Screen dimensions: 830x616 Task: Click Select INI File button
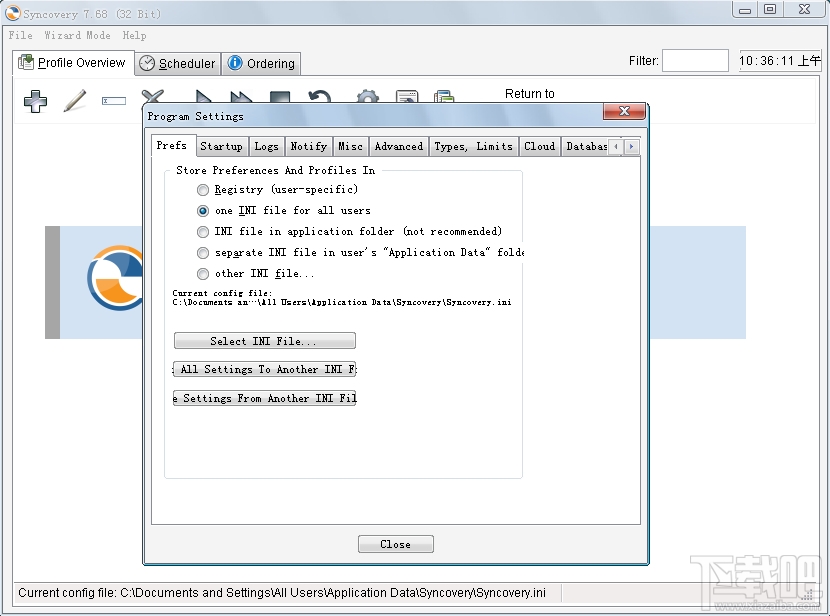pos(265,341)
